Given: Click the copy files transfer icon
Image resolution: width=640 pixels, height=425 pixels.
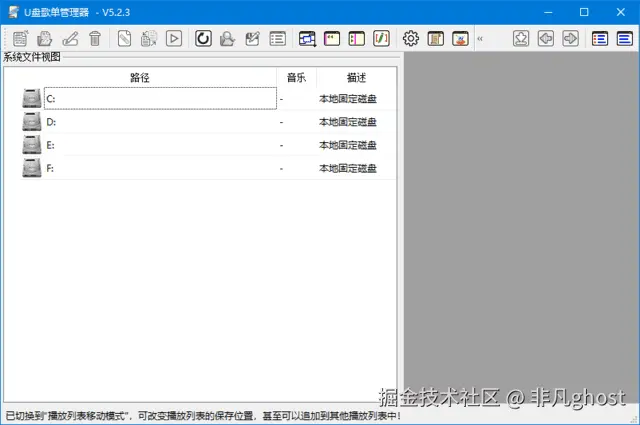Looking at the screenshot, I should [149, 39].
